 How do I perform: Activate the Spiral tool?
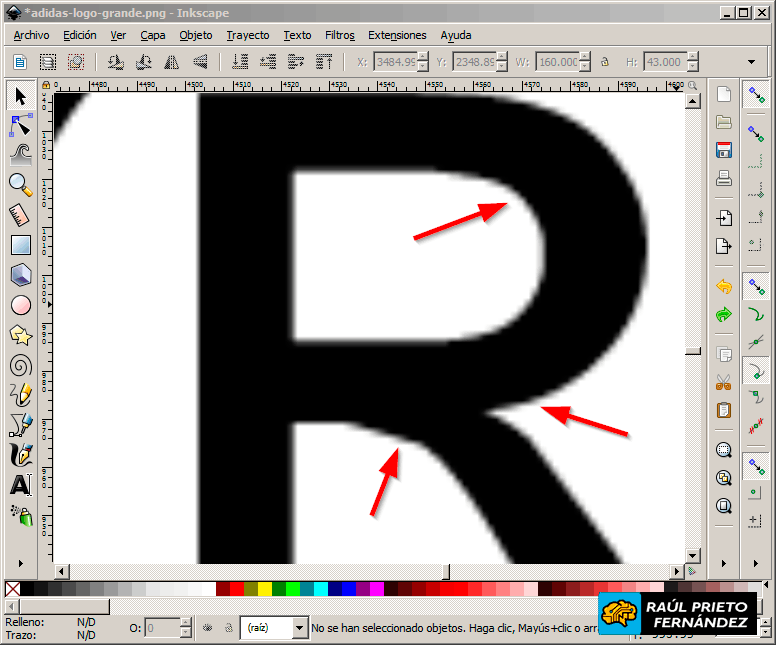(x=20, y=366)
